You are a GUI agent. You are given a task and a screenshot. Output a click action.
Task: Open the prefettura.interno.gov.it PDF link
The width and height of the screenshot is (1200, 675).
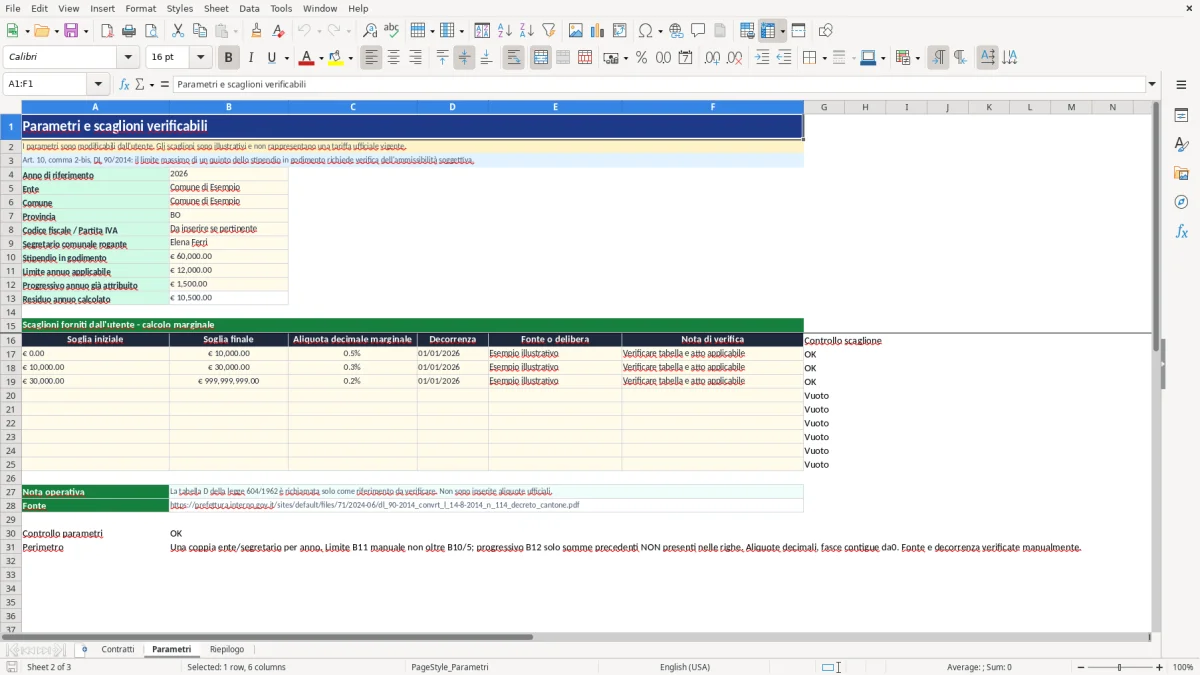point(375,505)
